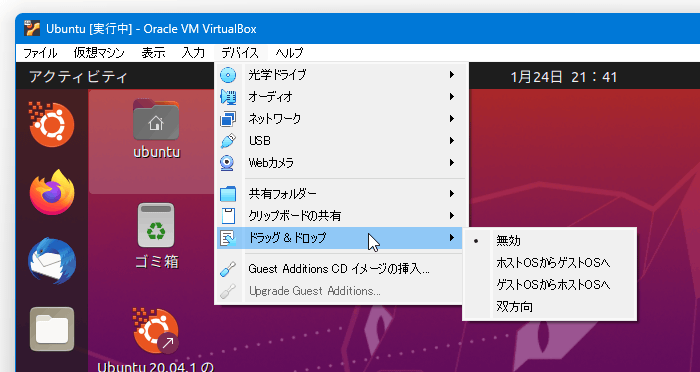Image resolution: width=700 pixels, height=372 pixels.
Task: Click the 共有フォルダー menu label
Action: click(x=283, y=194)
